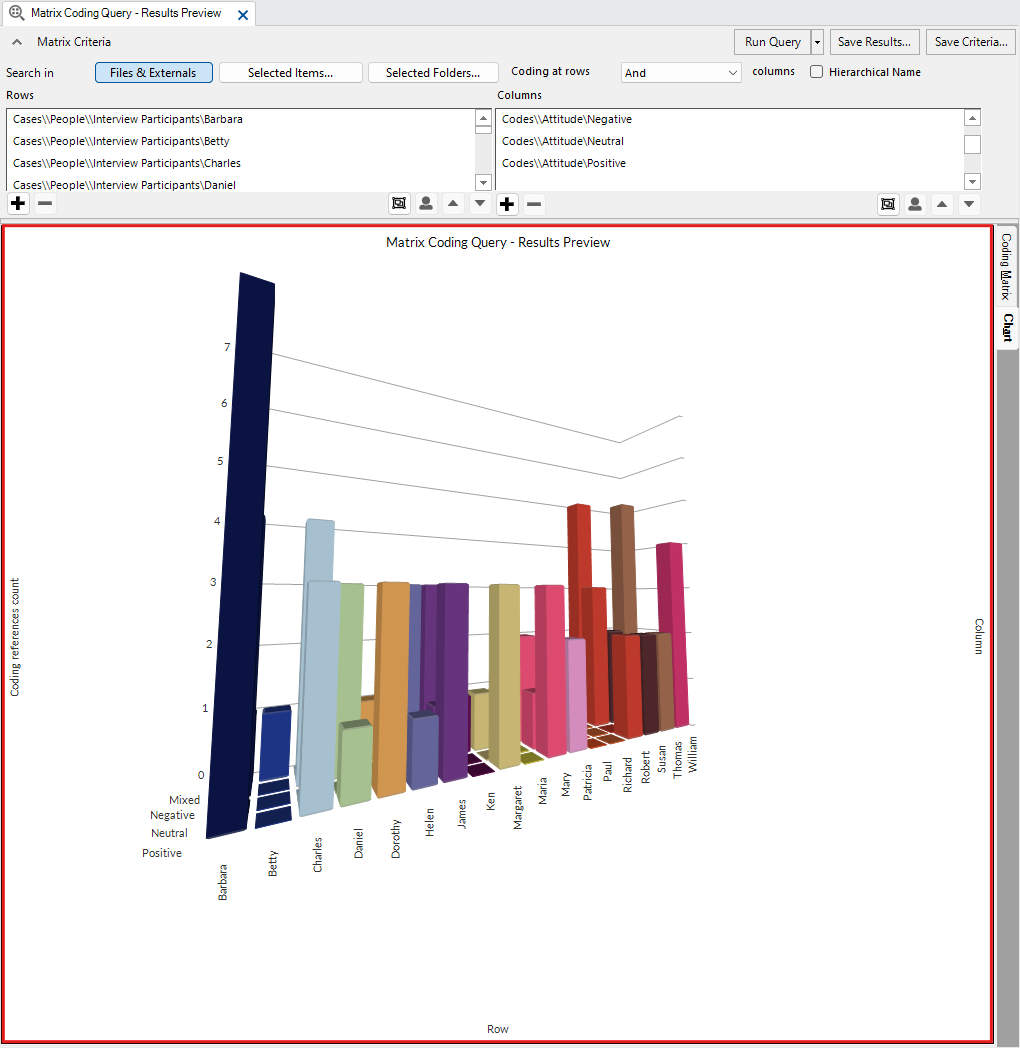The width and height of the screenshot is (1020, 1048).
Task: Select the Barbara row entry
Action: point(241,119)
